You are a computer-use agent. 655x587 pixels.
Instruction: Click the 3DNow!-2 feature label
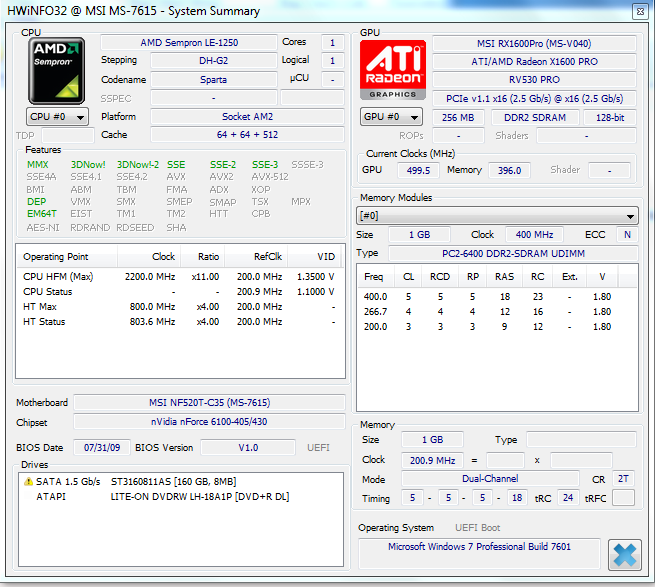138,165
